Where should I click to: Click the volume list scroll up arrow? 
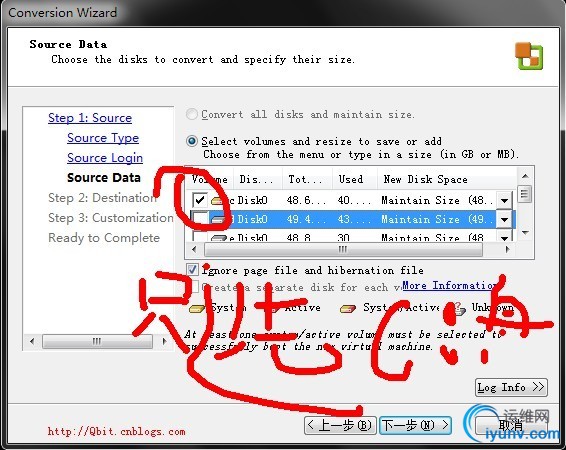point(525,176)
